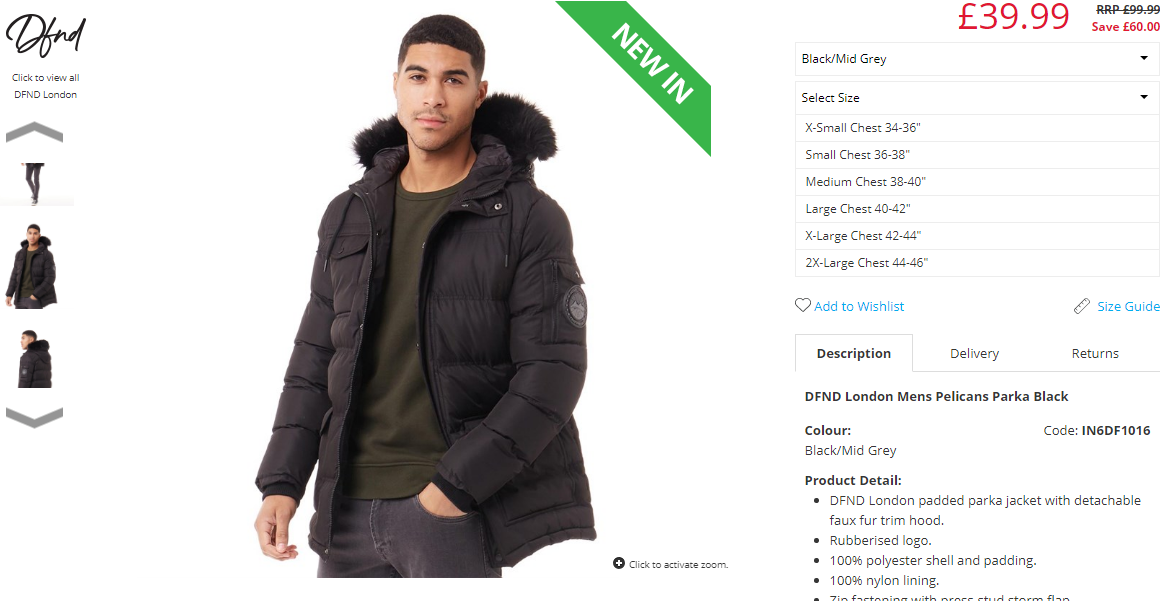Viewport: 1161px width, 601px height.
Task: Click the size guide ruler icon
Action: 1082,306
